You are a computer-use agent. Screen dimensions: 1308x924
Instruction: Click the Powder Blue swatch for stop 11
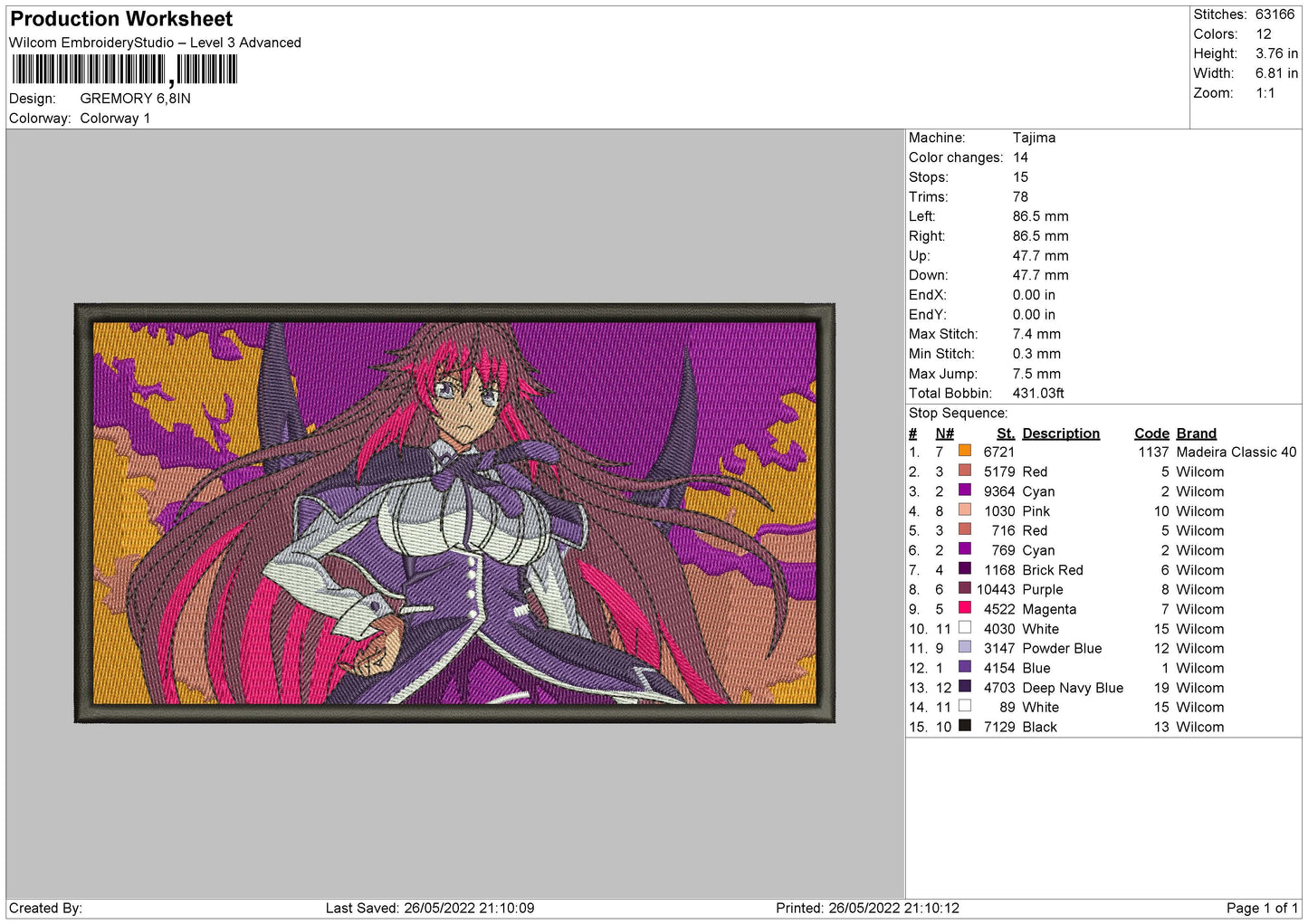tap(965, 647)
